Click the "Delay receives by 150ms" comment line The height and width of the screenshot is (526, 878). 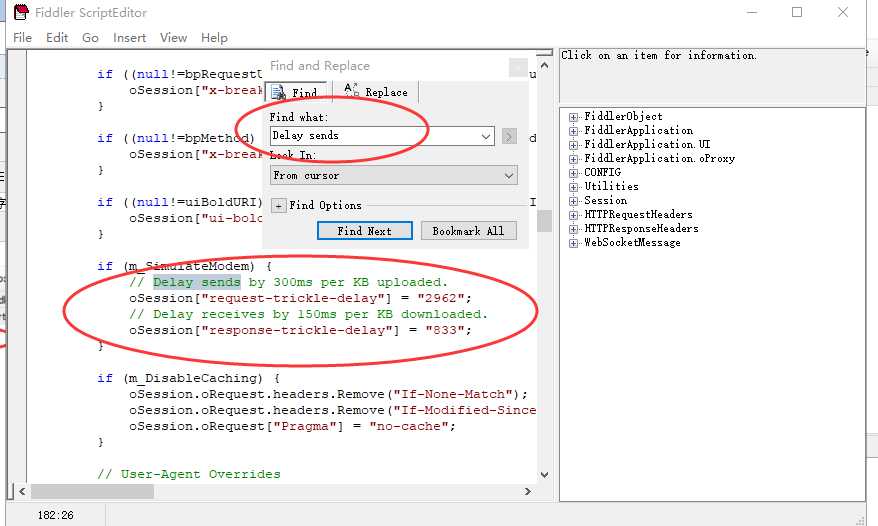pyautogui.click(x=309, y=314)
